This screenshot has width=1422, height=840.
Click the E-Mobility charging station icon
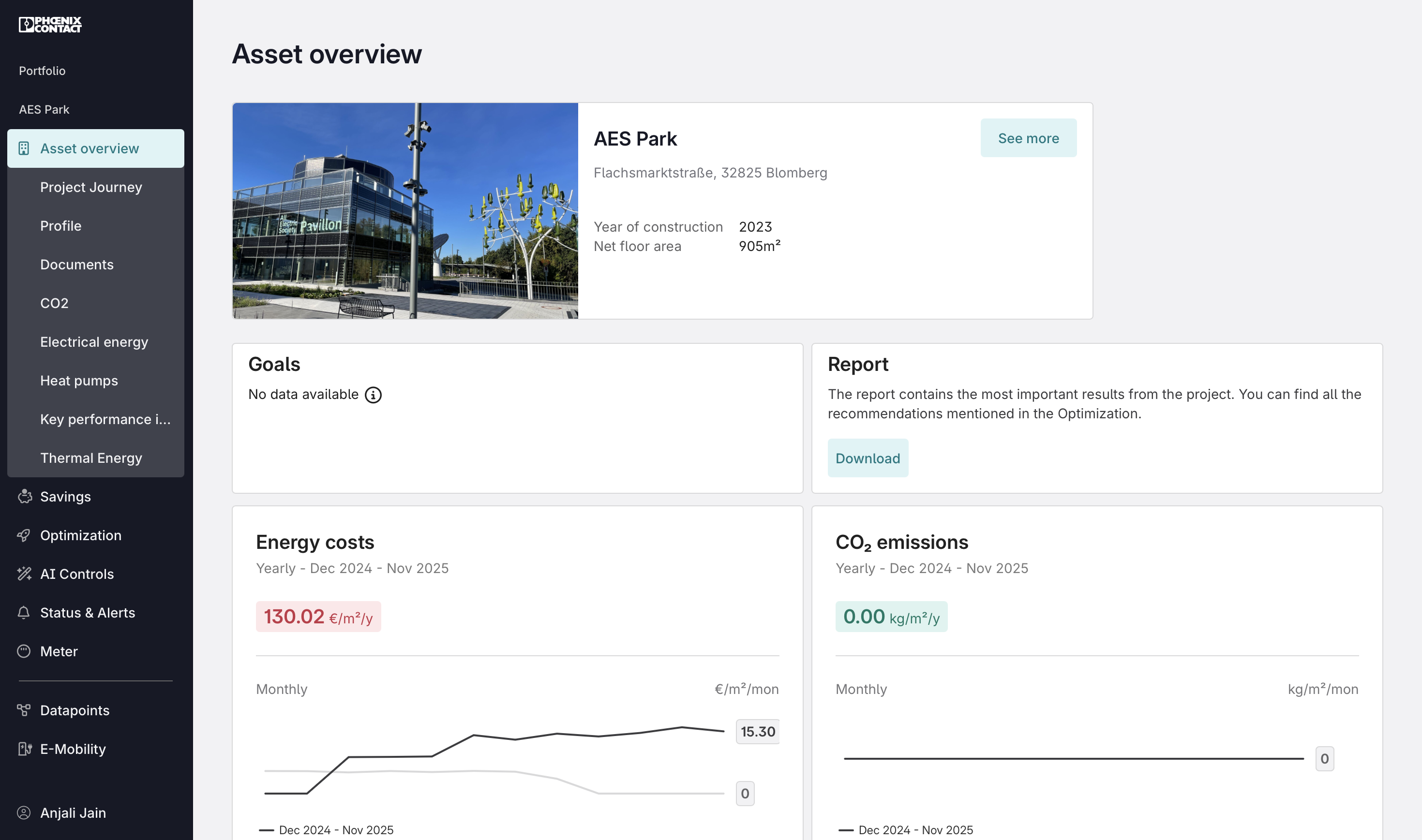[24, 749]
